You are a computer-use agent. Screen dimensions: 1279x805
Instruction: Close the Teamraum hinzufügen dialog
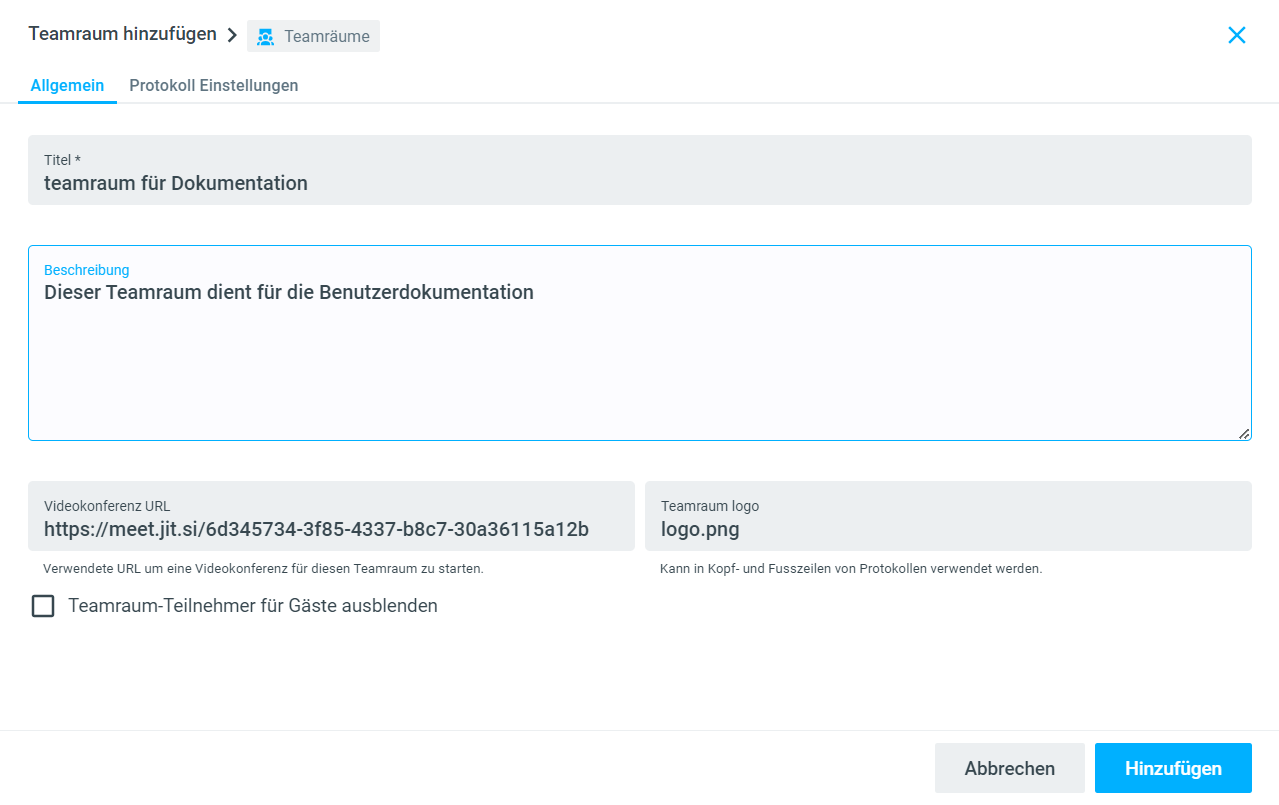click(1236, 35)
